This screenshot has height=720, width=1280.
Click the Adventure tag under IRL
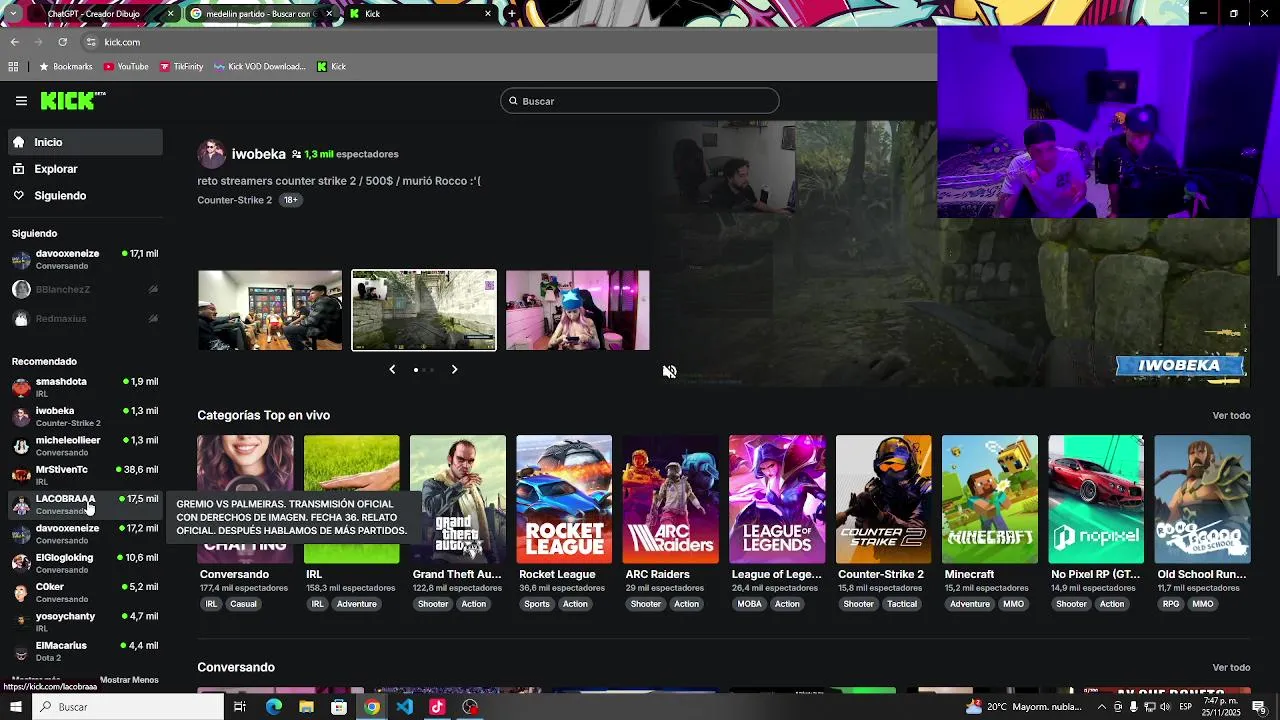click(356, 604)
